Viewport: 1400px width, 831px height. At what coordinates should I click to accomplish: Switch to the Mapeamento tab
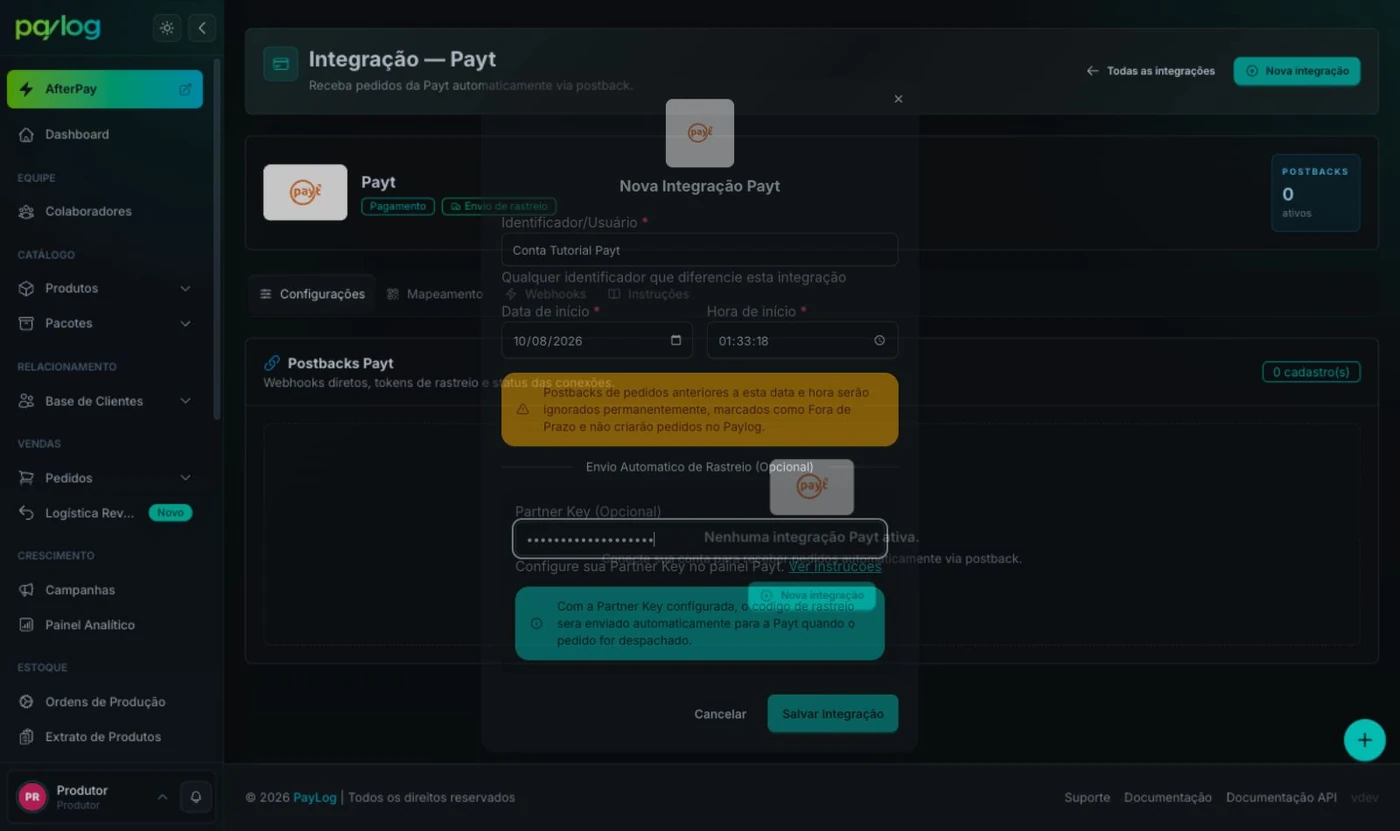click(434, 294)
